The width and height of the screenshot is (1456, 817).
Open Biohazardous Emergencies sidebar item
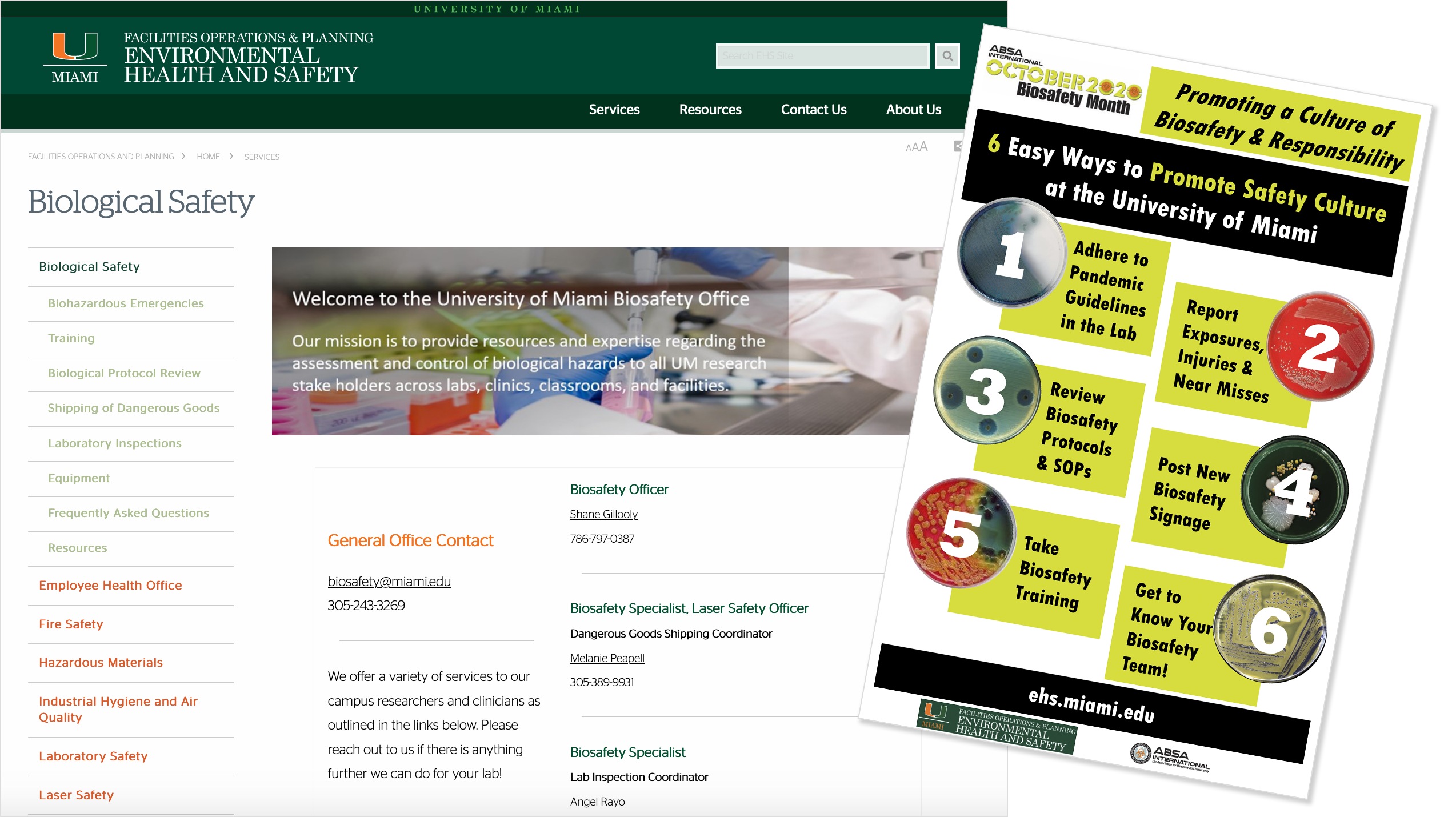(126, 303)
